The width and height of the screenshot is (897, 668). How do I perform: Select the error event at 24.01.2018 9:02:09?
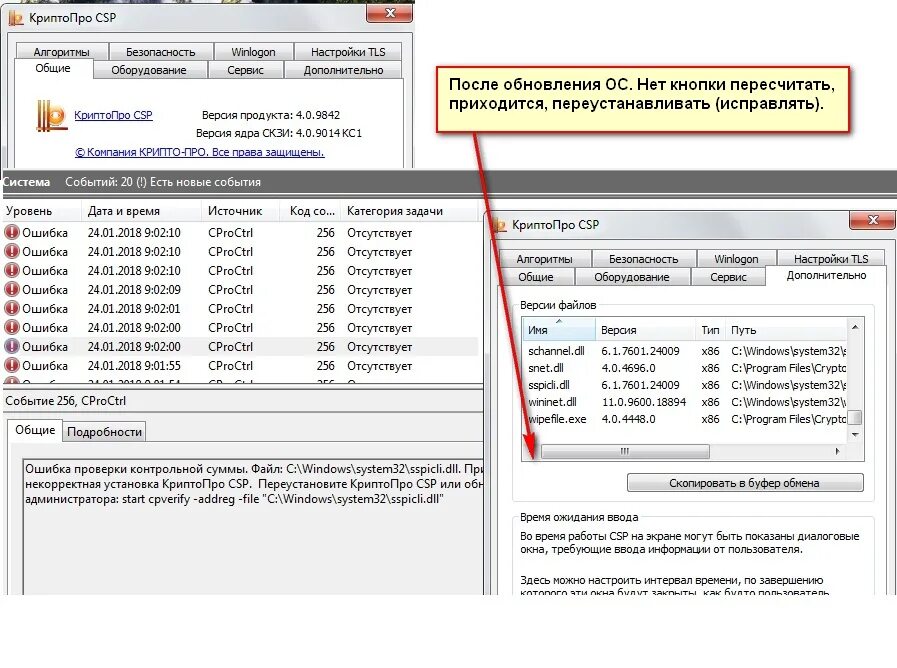click(x=240, y=289)
